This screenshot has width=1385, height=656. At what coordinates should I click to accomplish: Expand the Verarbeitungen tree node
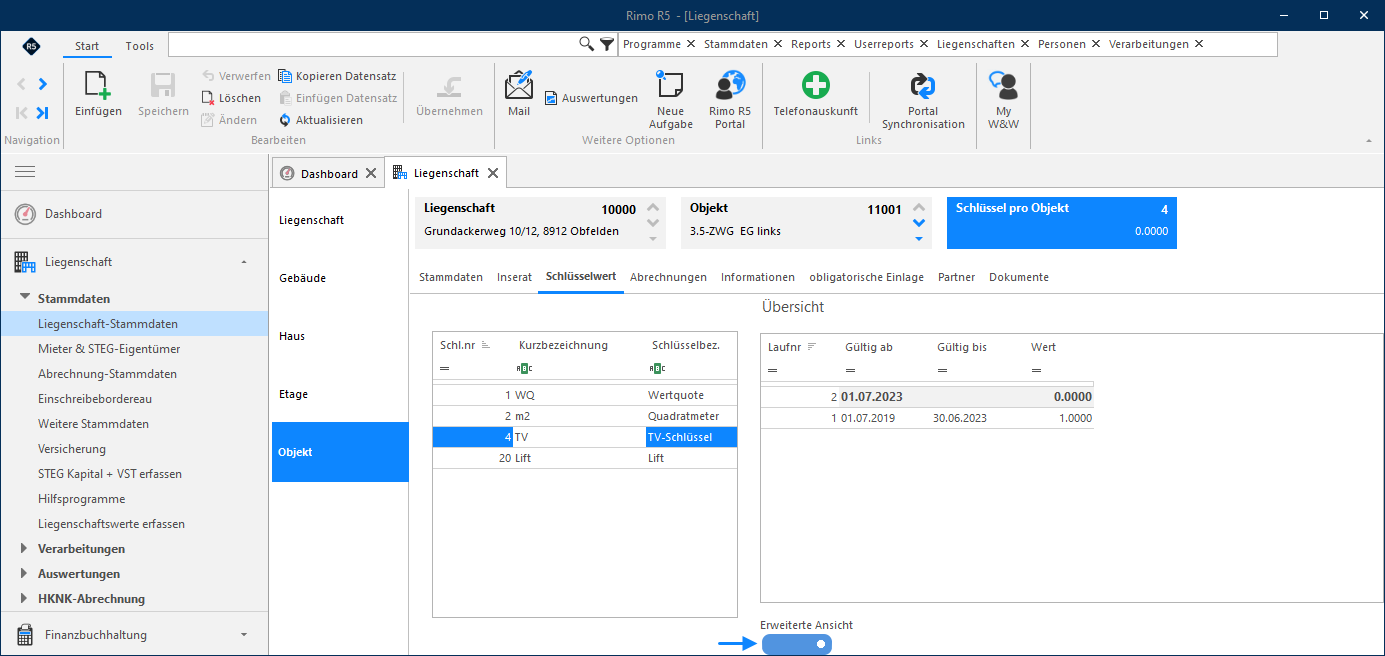25,548
